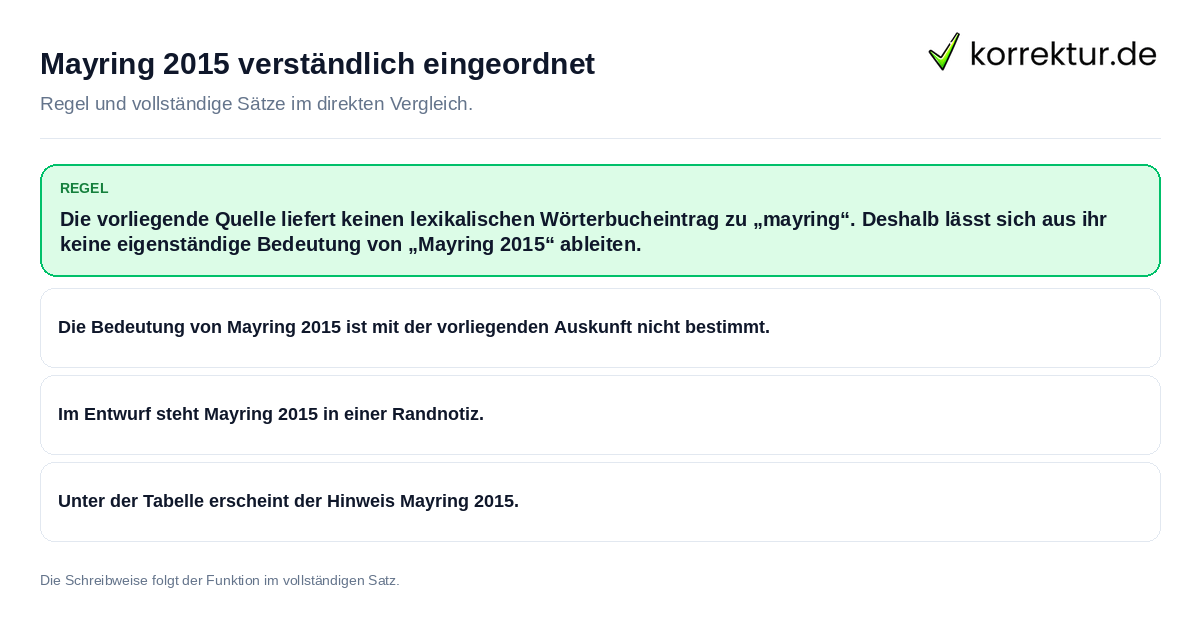
Task: Click subtitle "Regel und vollständige Sätze im direkten Vergleich."
Action: click(x=256, y=104)
